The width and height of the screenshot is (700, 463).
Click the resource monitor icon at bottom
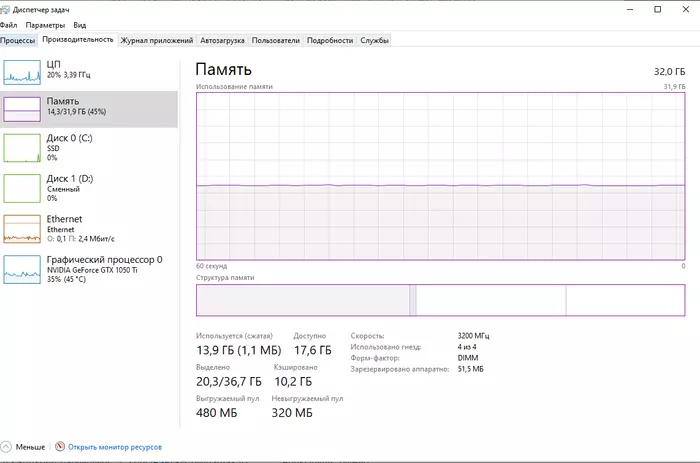pyautogui.click(x=60, y=447)
